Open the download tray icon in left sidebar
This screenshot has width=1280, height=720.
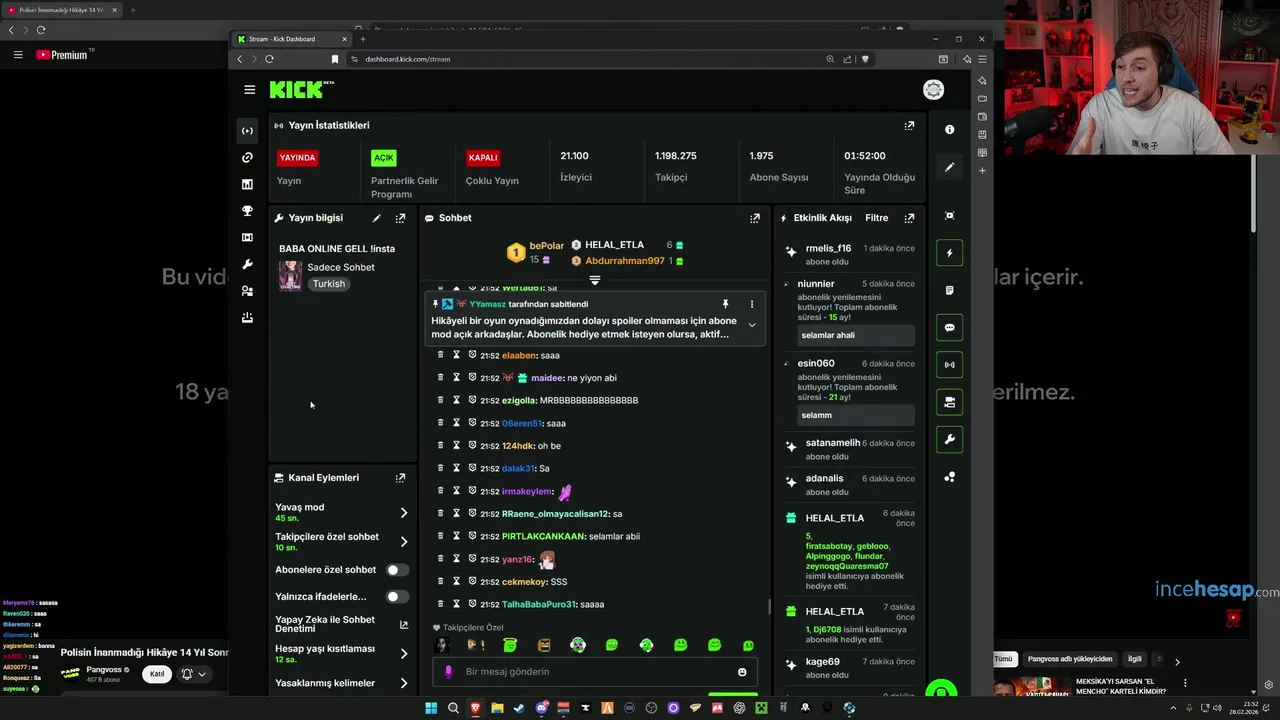pos(247,318)
